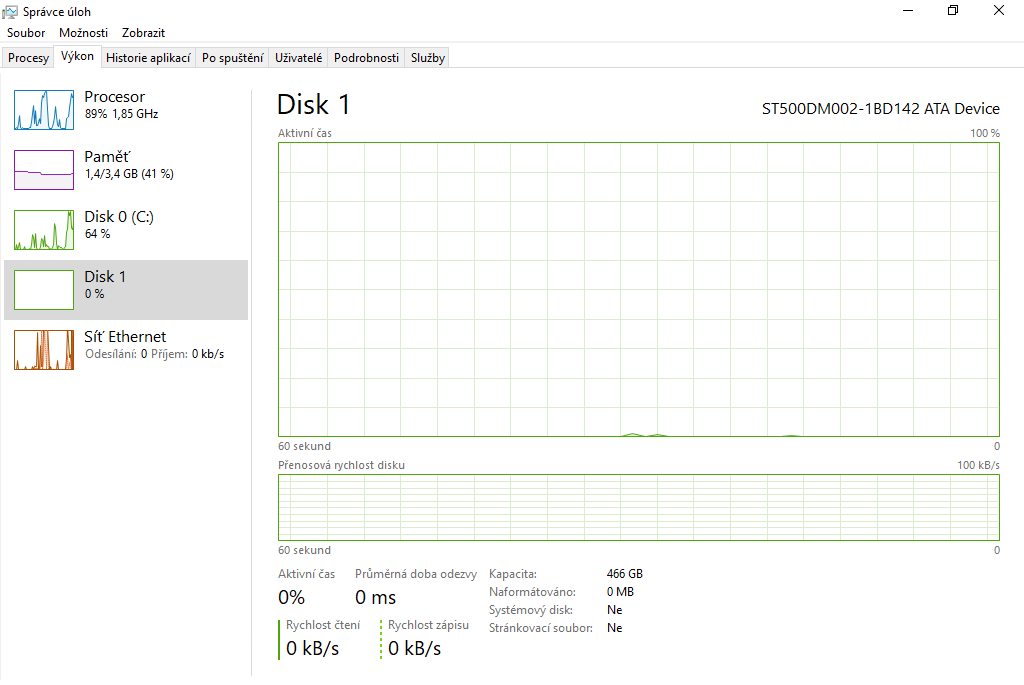Open the Zobrazit menu
The height and width of the screenshot is (685, 1024).
(x=143, y=33)
